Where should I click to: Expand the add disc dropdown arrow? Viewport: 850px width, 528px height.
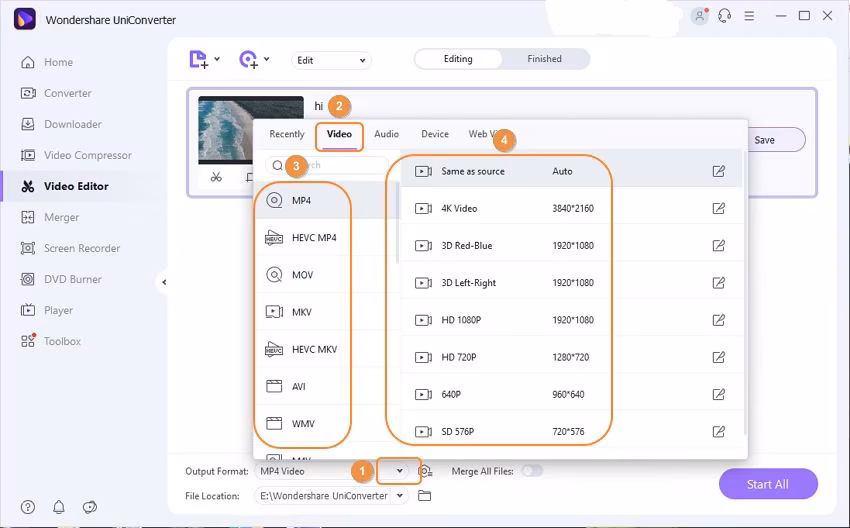coord(267,59)
